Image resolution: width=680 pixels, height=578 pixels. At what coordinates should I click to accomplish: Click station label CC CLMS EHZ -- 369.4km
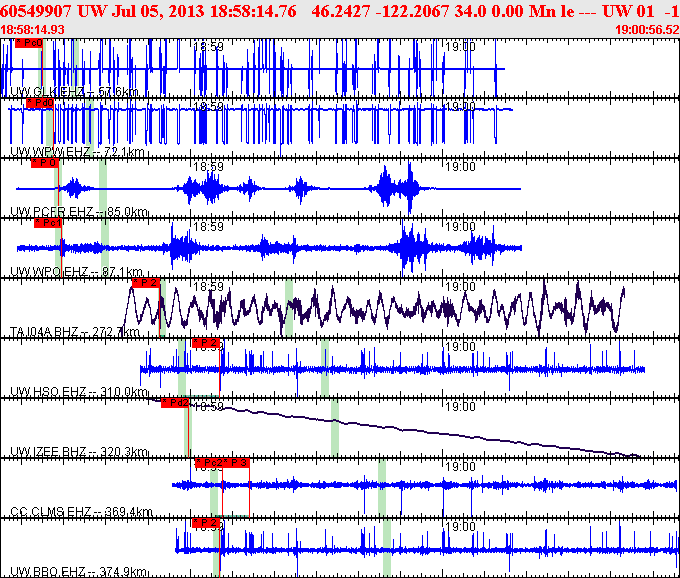click(81, 512)
